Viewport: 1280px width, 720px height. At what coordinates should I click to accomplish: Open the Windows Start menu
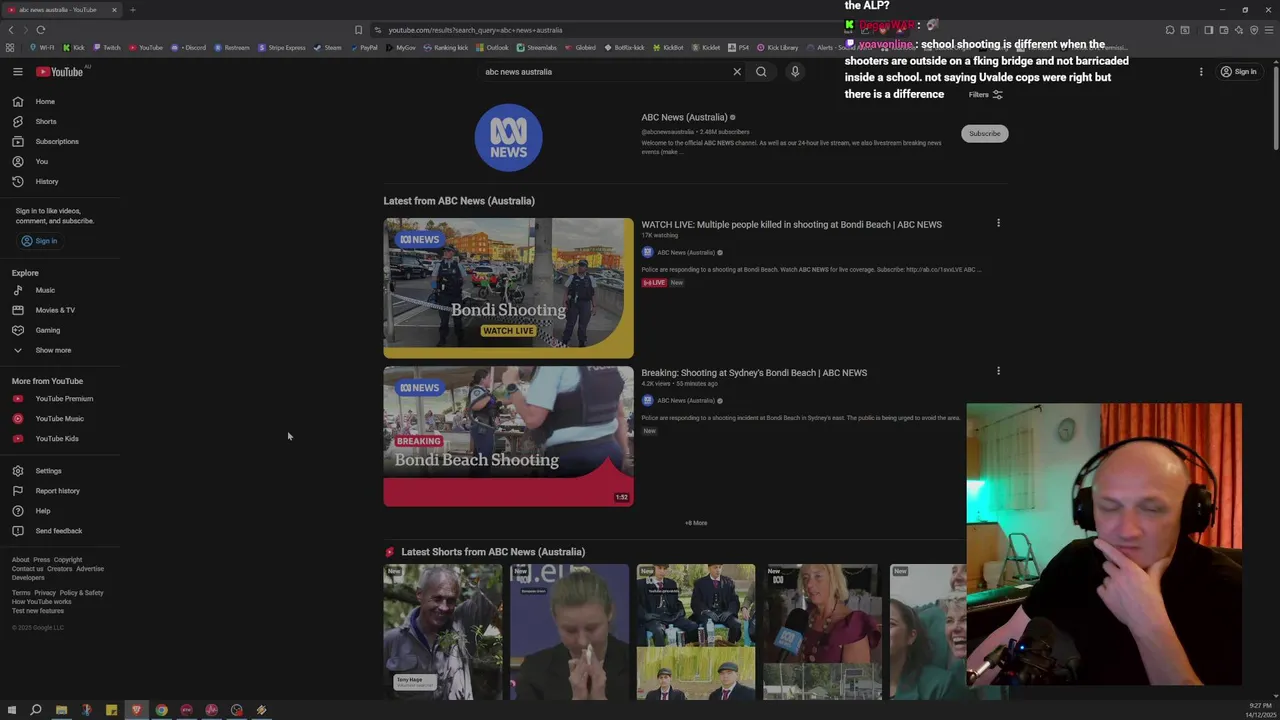(x=11, y=710)
